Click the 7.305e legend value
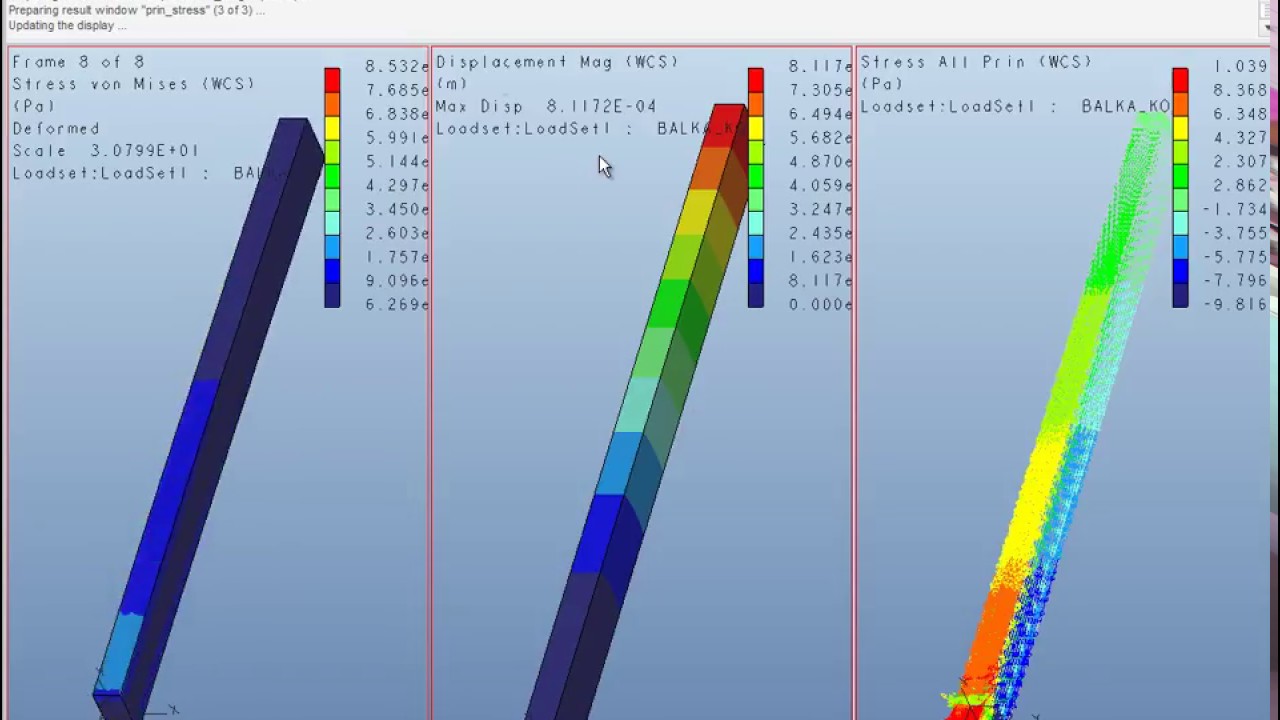Viewport: 1280px width, 720px height. coord(821,90)
